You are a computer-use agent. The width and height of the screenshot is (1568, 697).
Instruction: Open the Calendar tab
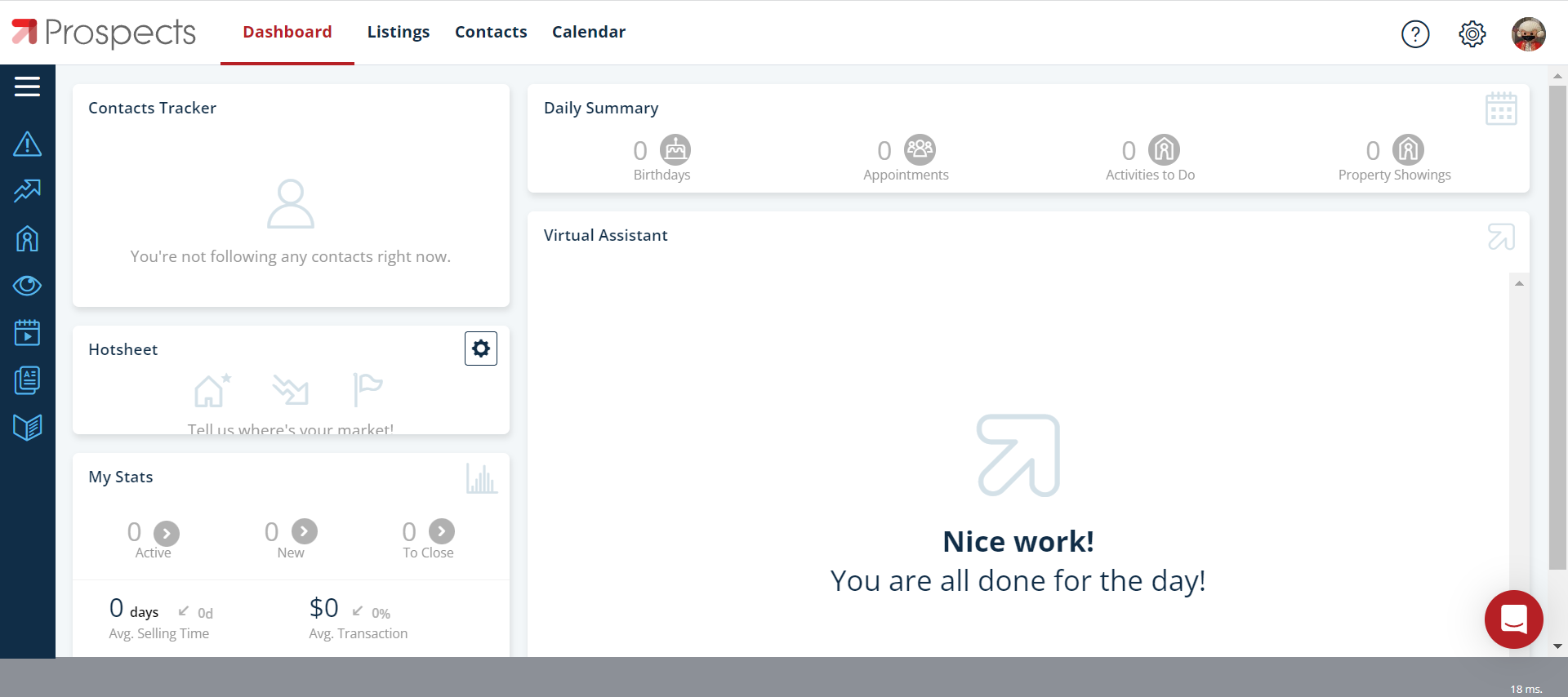[588, 32]
